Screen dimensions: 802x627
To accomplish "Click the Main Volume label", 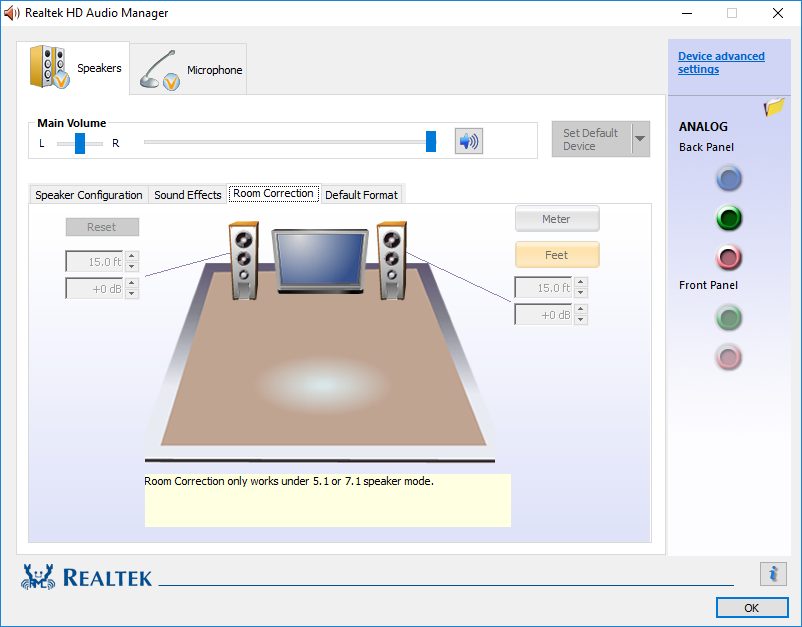I will 72,123.
